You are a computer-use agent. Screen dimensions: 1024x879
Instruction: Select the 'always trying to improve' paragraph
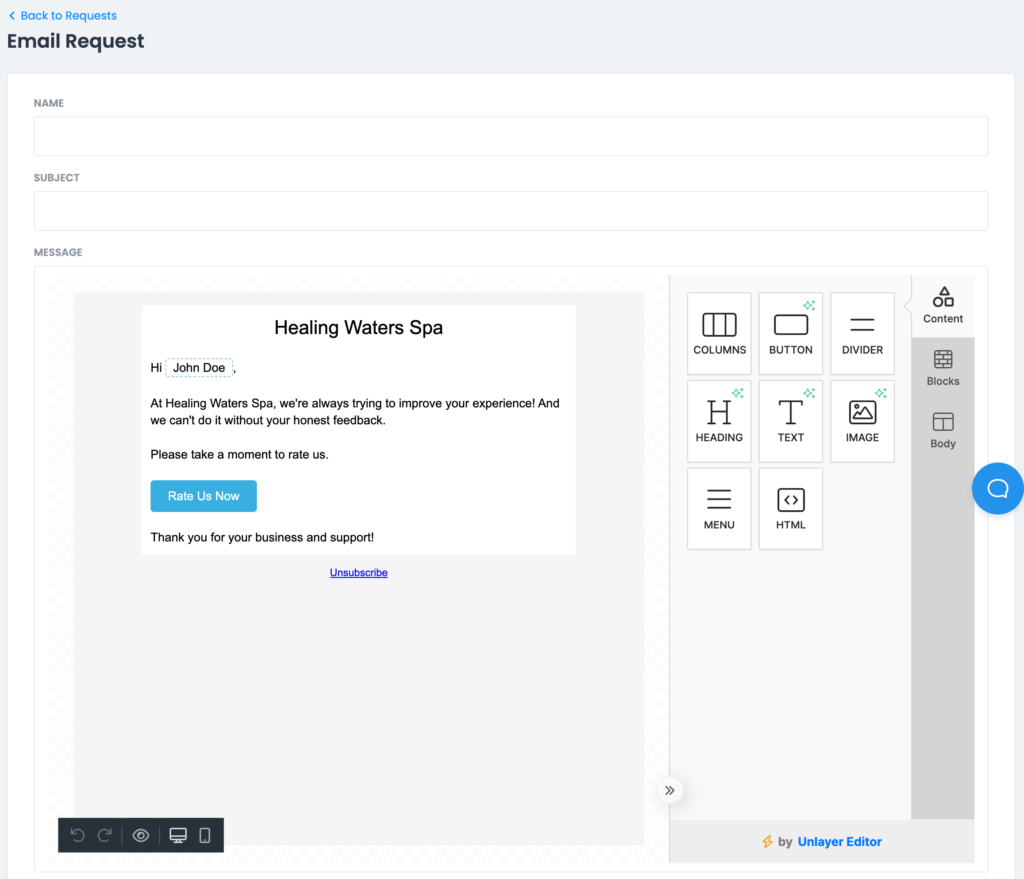tap(355, 412)
